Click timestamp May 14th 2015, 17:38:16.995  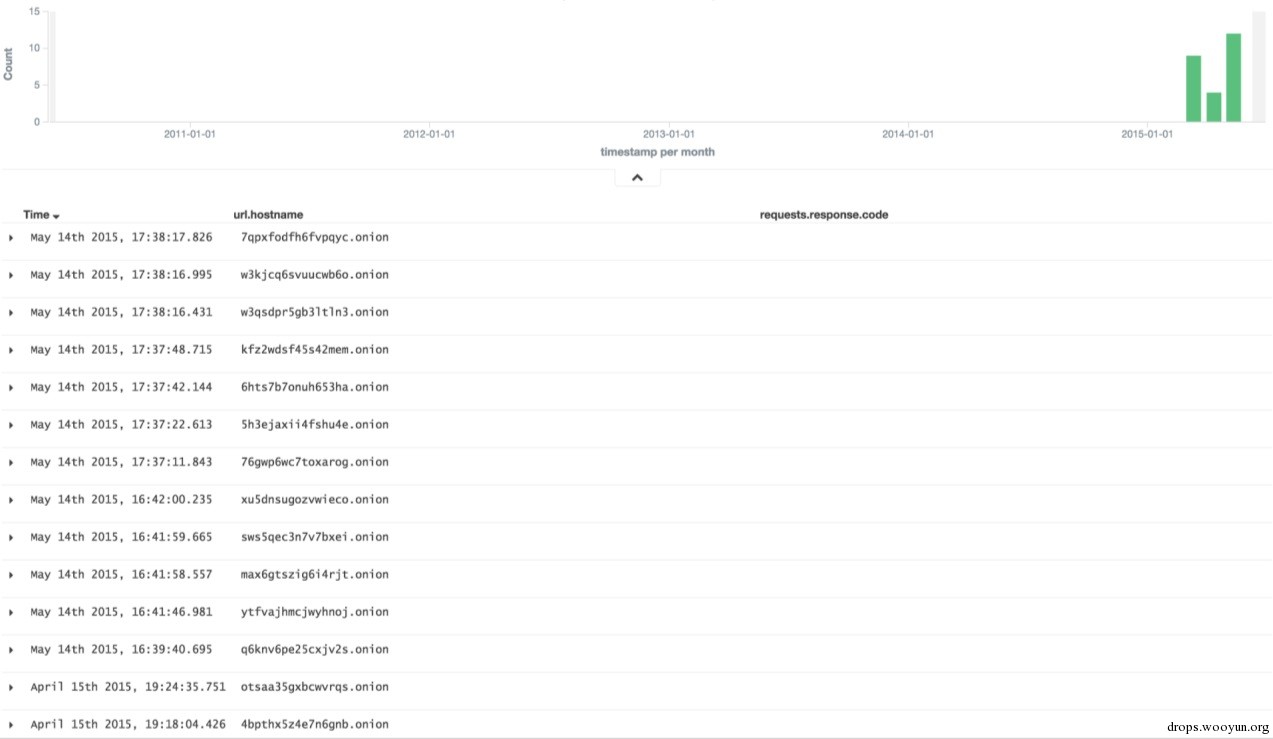coord(121,274)
